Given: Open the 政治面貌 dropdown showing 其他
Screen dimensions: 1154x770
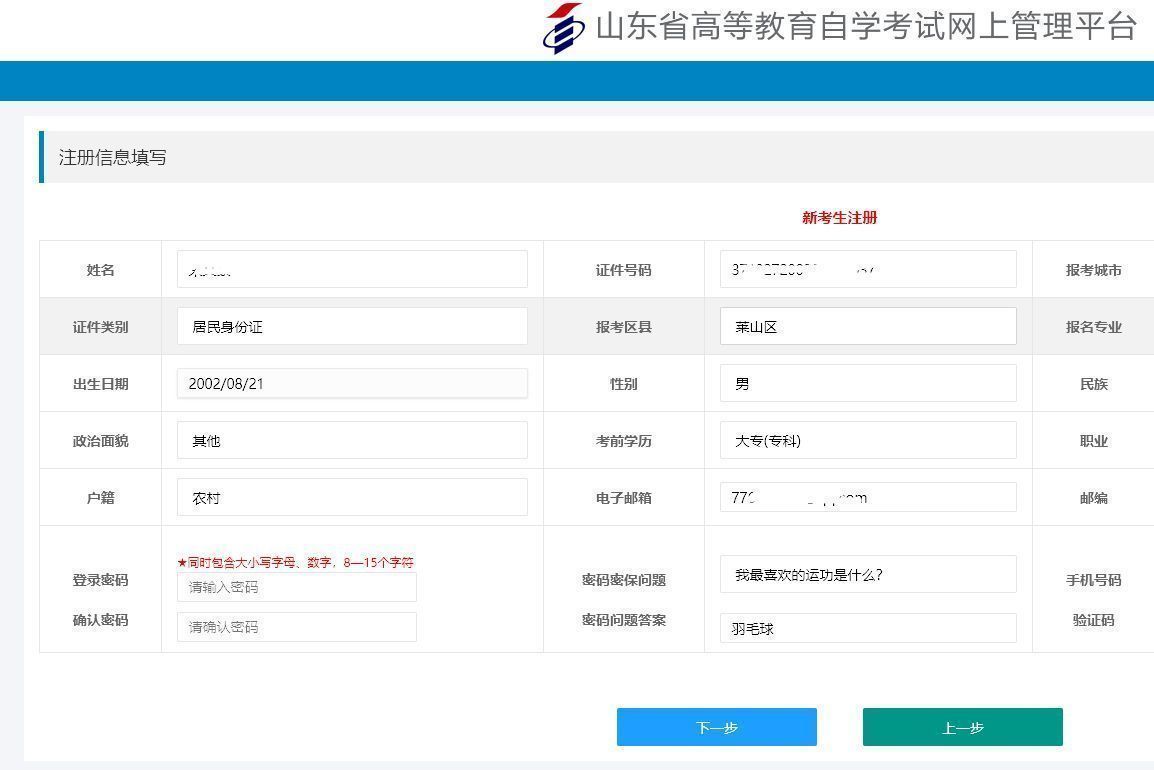Looking at the screenshot, I should pos(351,440).
